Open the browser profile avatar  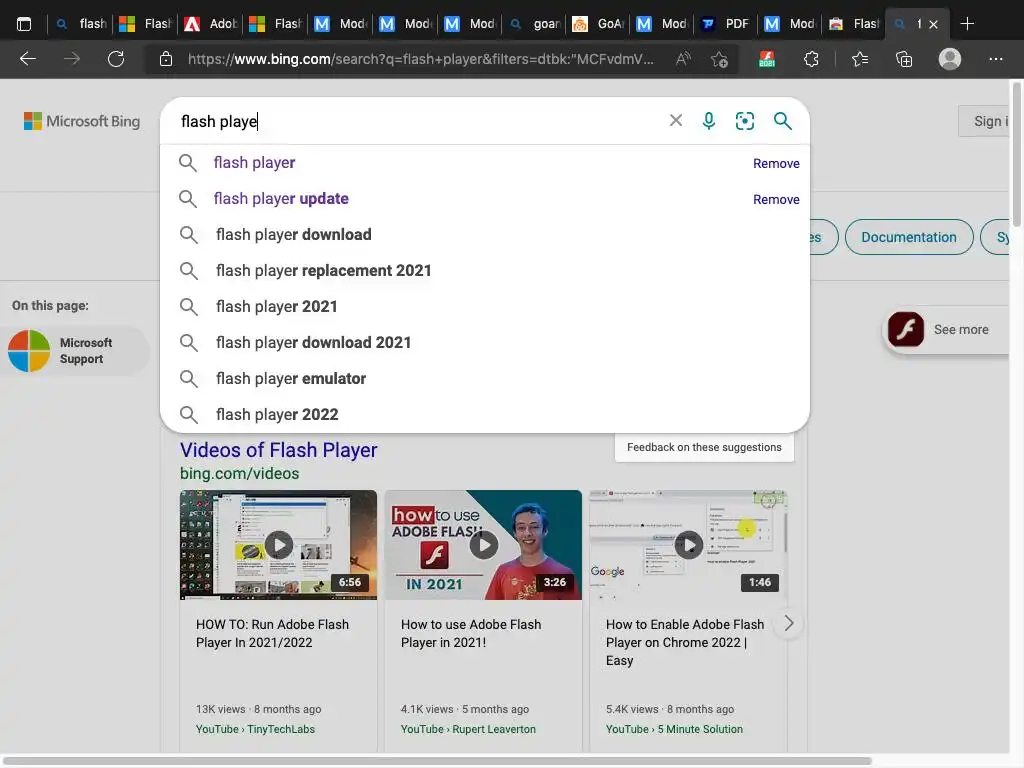[950, 59]
